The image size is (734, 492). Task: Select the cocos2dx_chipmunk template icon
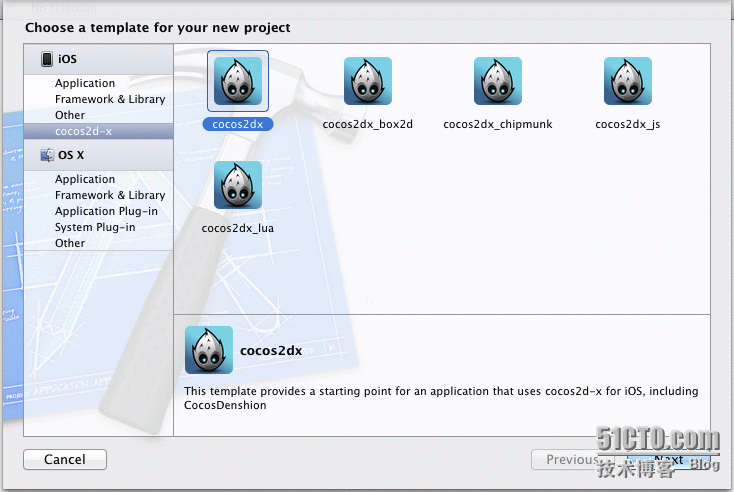click(498, 81)
